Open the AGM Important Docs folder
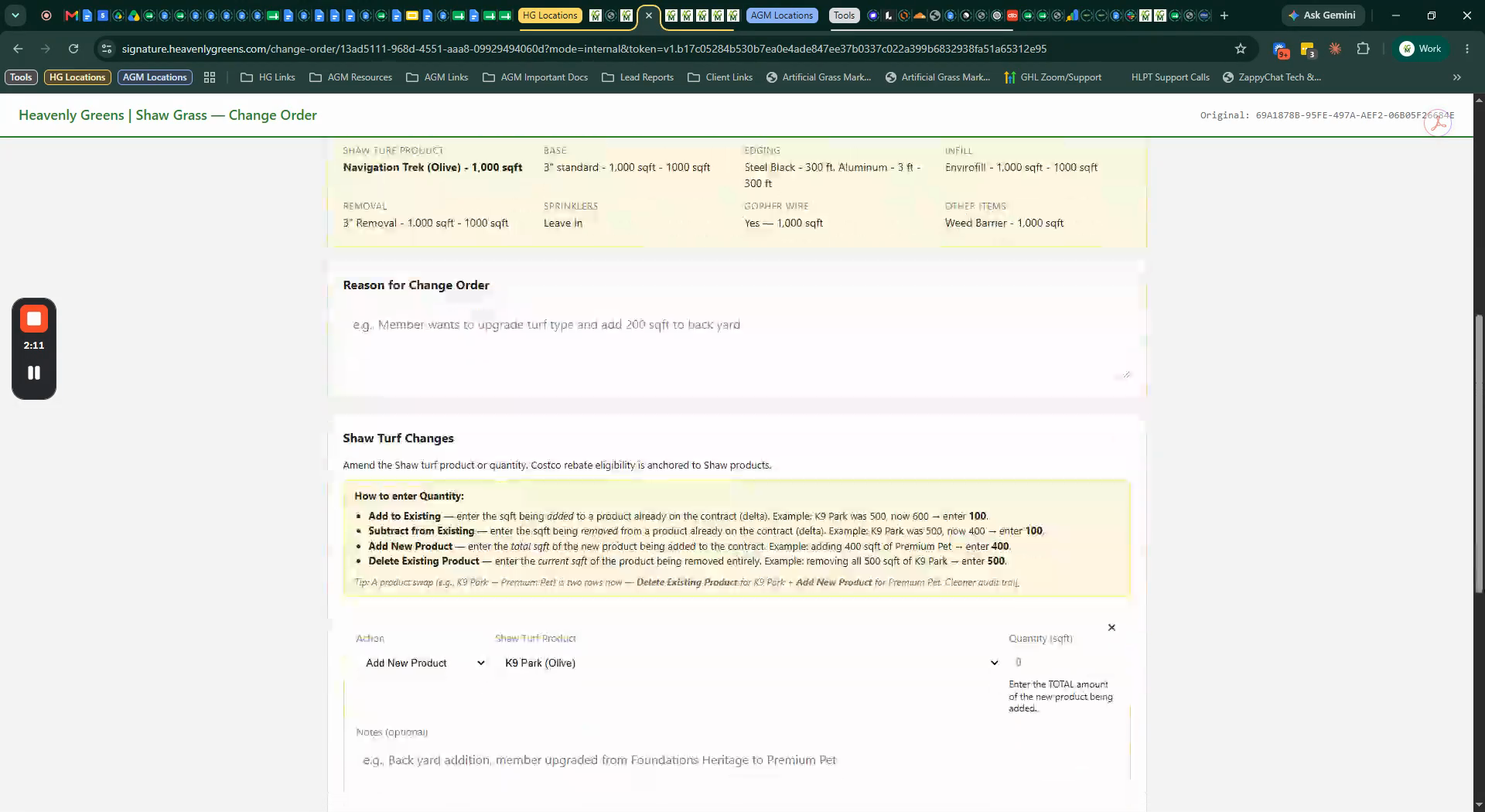The width and height of the screenshot is (1485, 812). [535, 77]
